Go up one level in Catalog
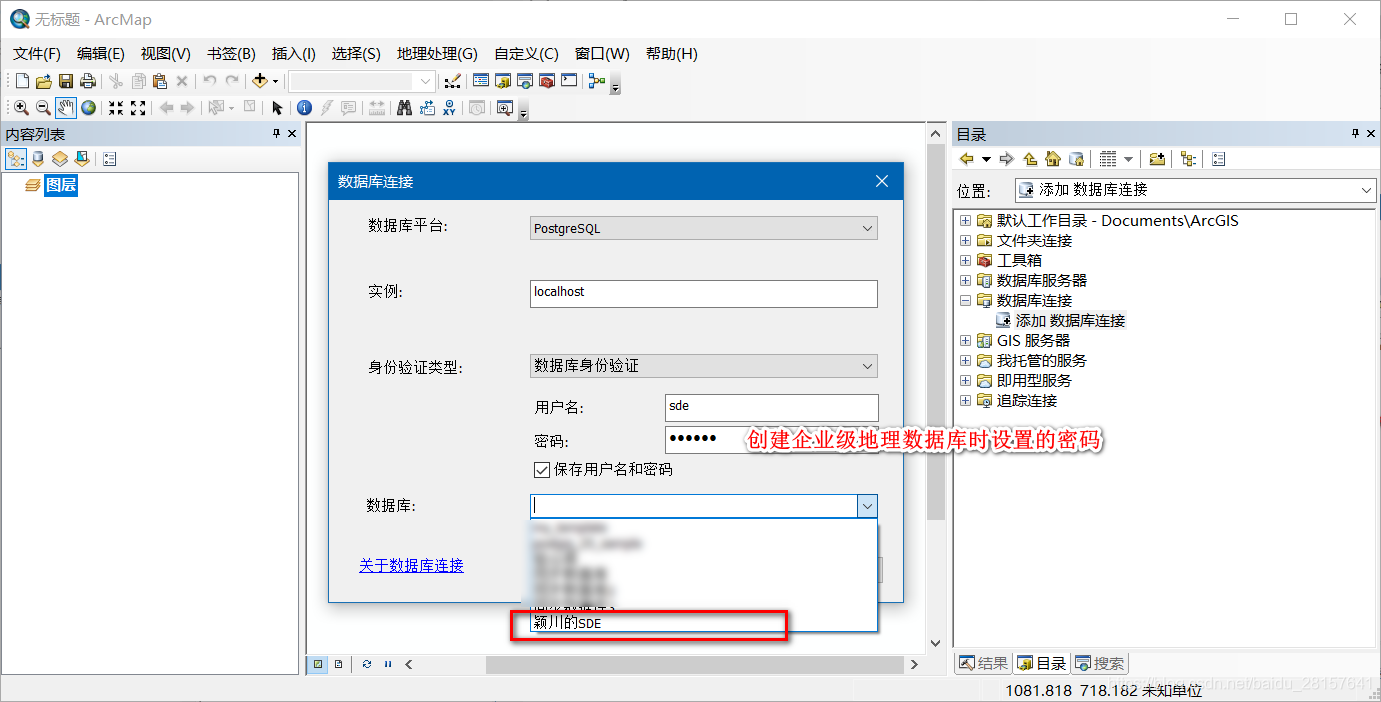 (x=1030, y=159)
